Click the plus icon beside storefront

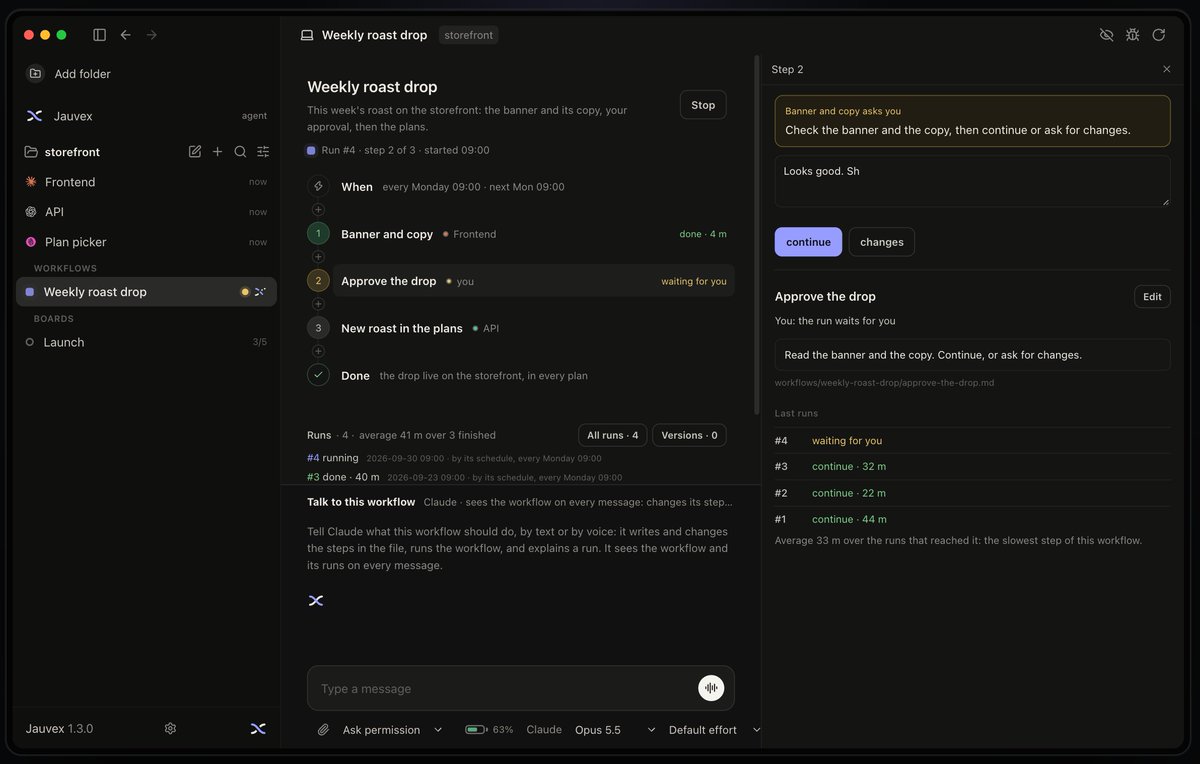[217, 152]
